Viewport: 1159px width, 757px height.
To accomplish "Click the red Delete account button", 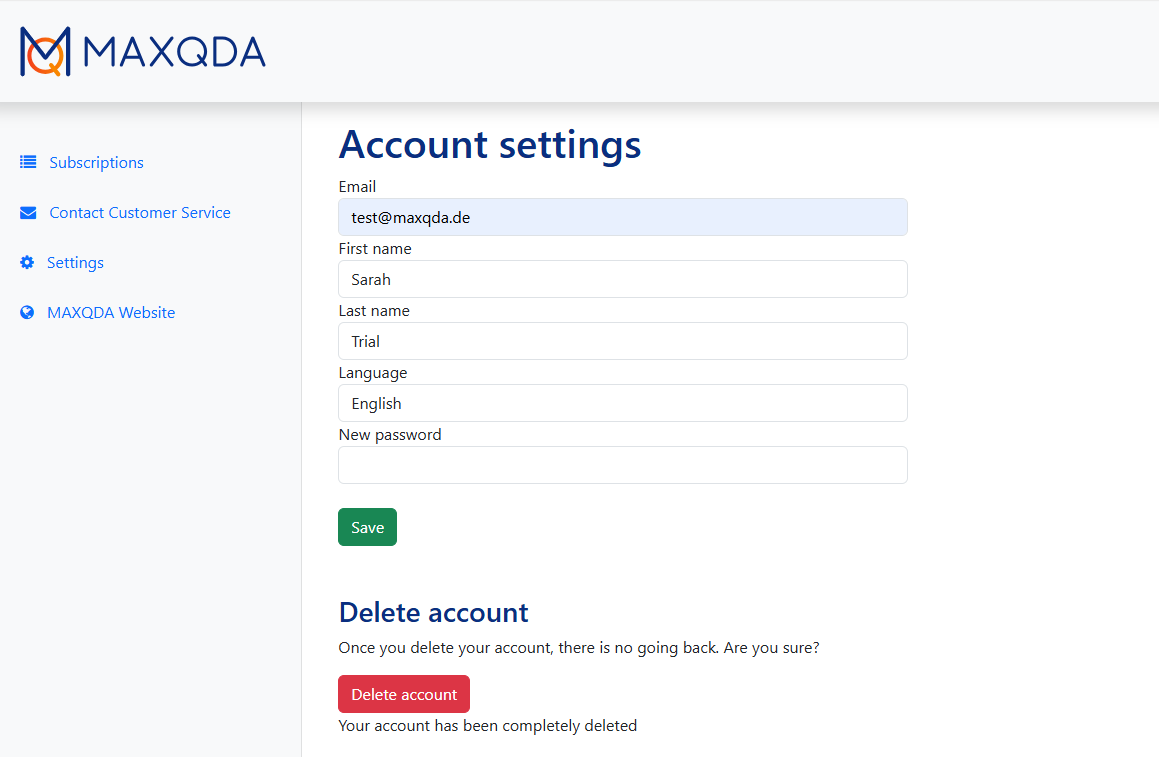I will (x=404, y=694).
